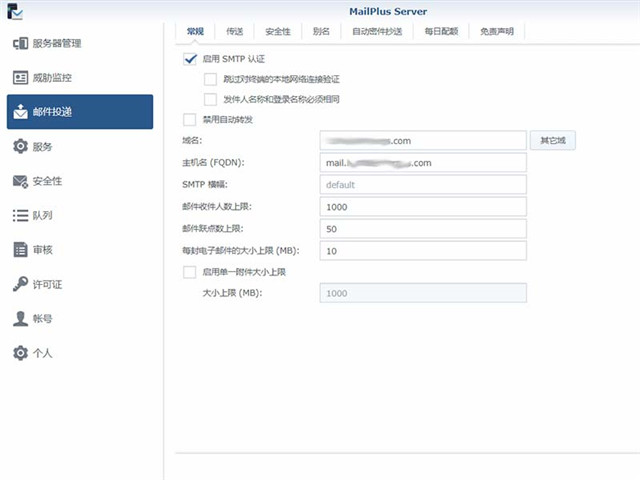The image size is (640, 480).
Task: Click the 其它域 button
Action: pos(553,140)
